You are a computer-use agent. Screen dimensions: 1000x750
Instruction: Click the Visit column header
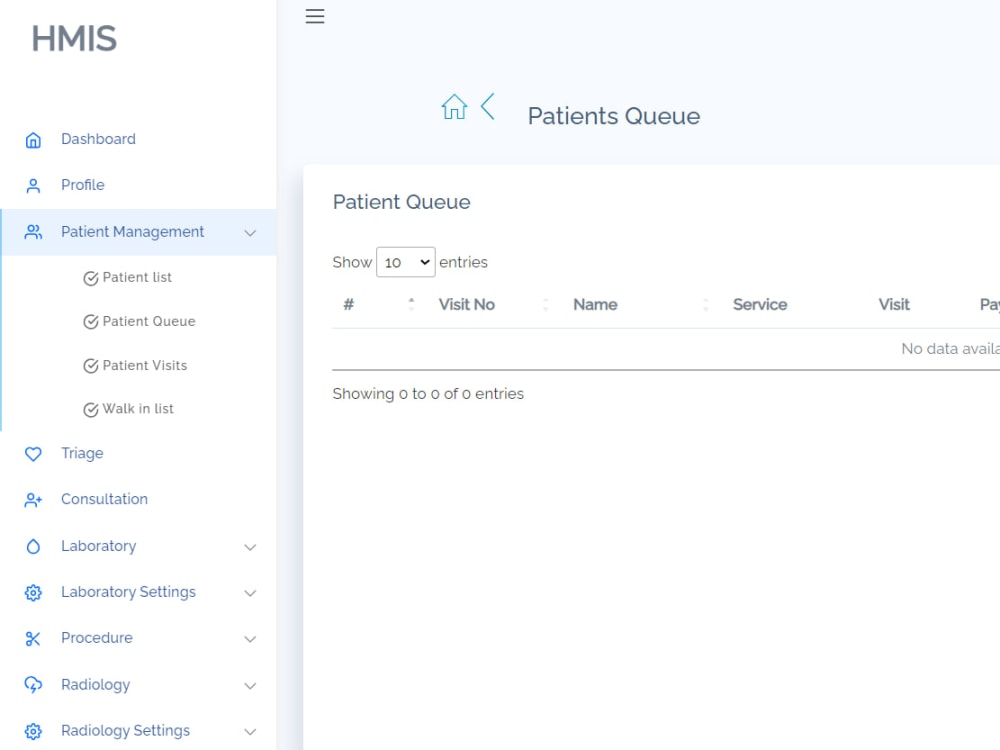point(894,305)
